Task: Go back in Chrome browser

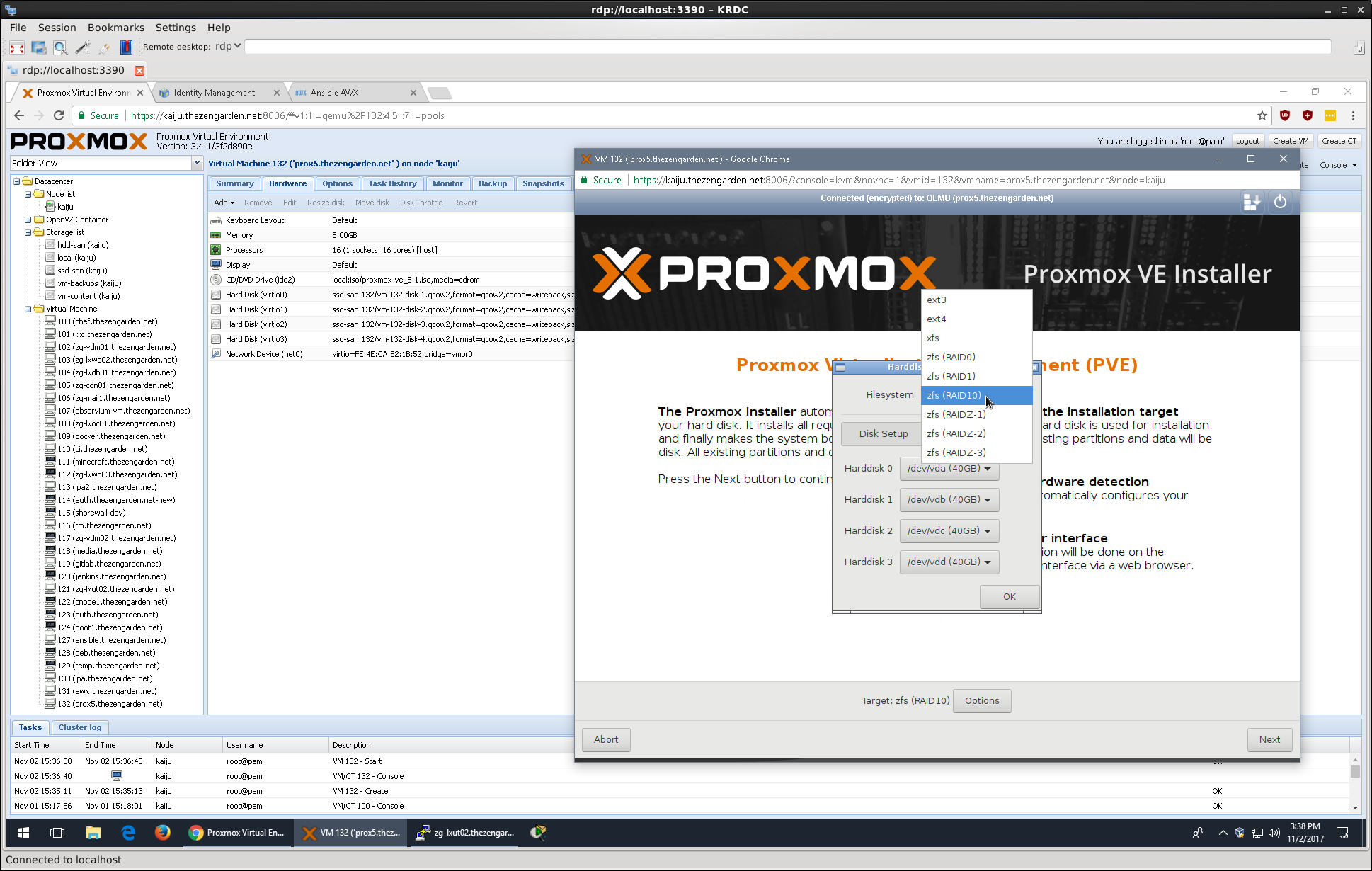Action: [19, 115]
